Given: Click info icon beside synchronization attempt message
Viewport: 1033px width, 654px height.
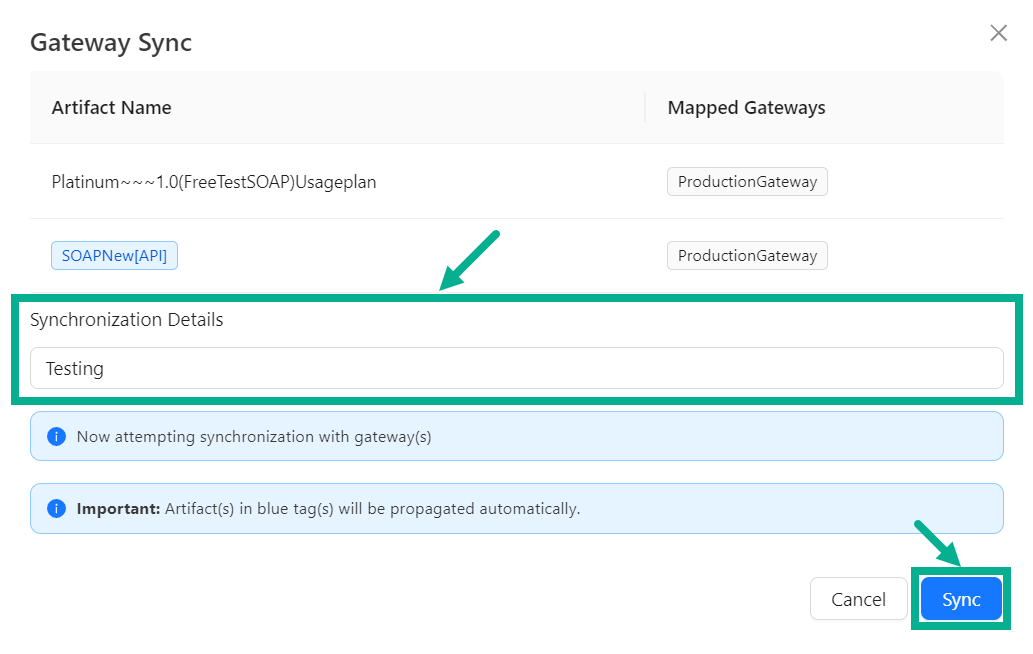Looking at the screenshot, I should pyautogui.click(x=57, y=436).
